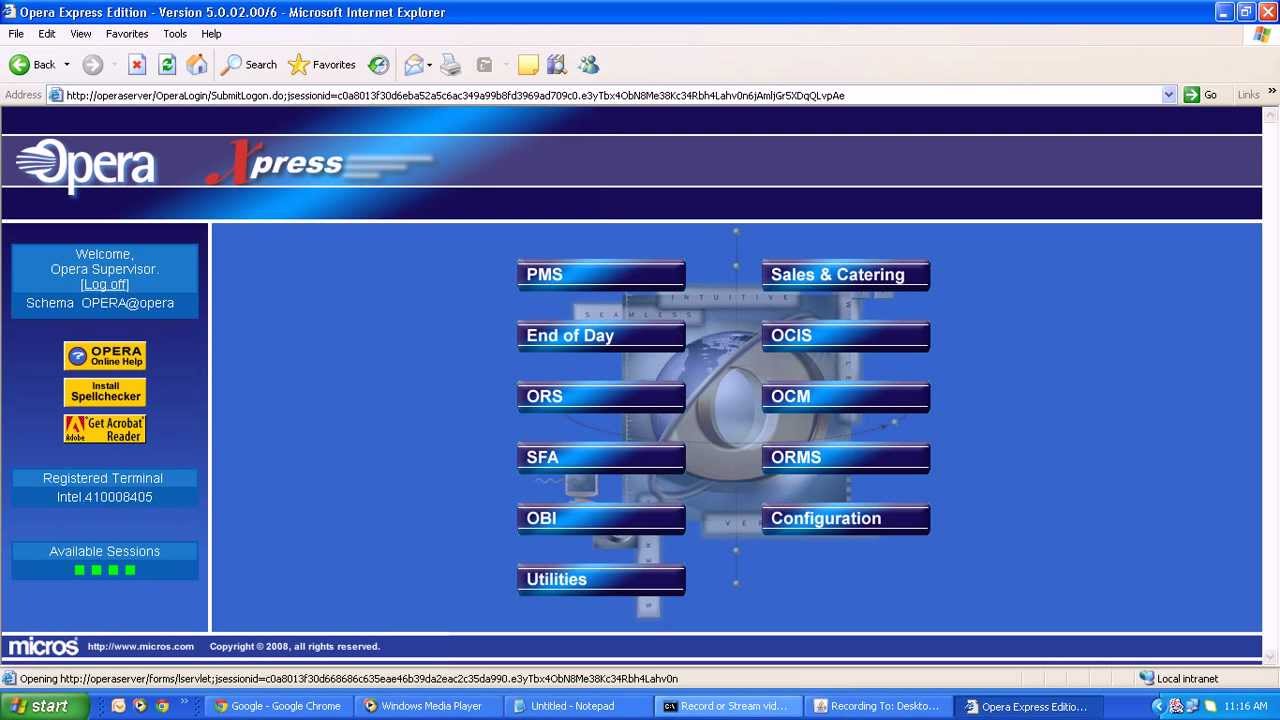
Task: Open the Edit menu
Action: tap(47, 34)
